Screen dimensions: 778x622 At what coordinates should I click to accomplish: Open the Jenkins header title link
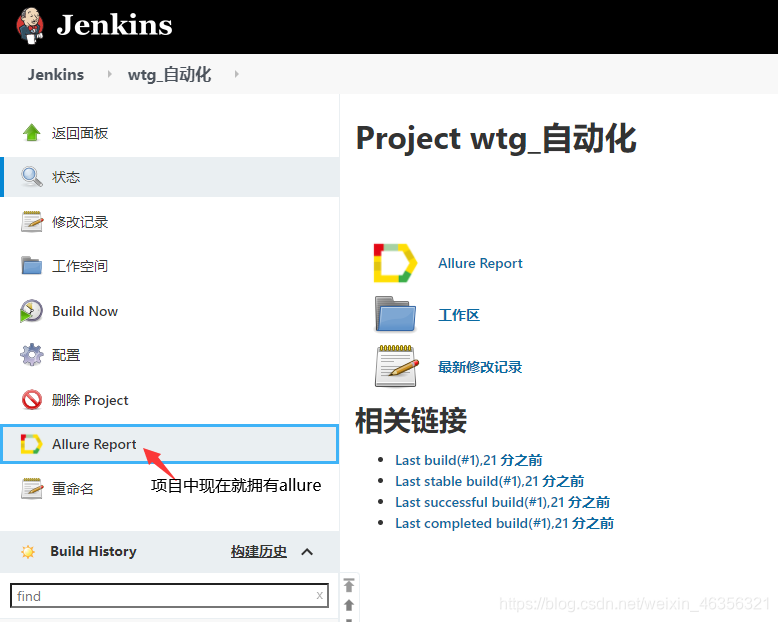pyautogui.click(x=115, y=25)
